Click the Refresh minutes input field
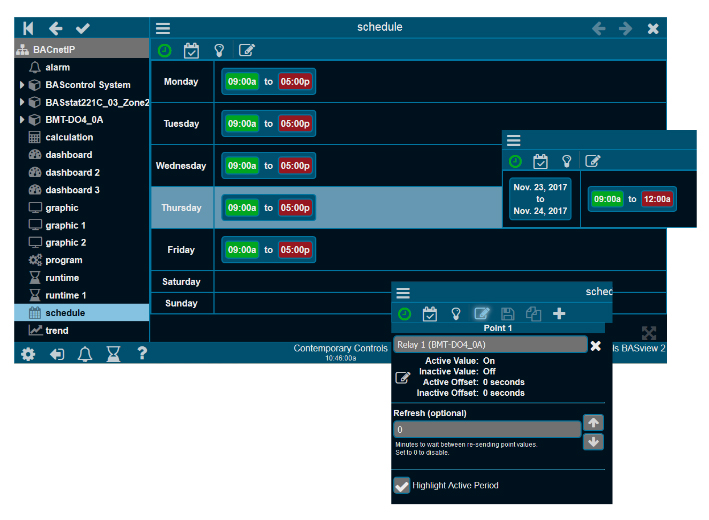This screenshot has width=709, height=520. [x=486, y=429]
